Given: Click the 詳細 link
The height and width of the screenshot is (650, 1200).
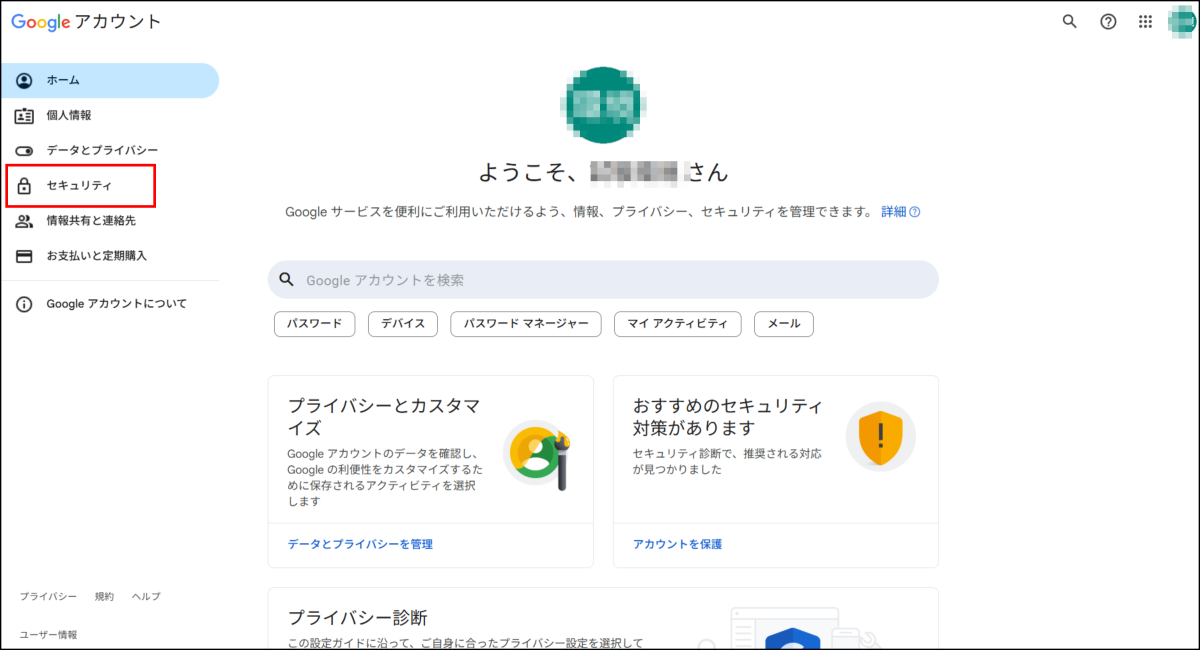Looking at the screenshot, I should point(893,212).
